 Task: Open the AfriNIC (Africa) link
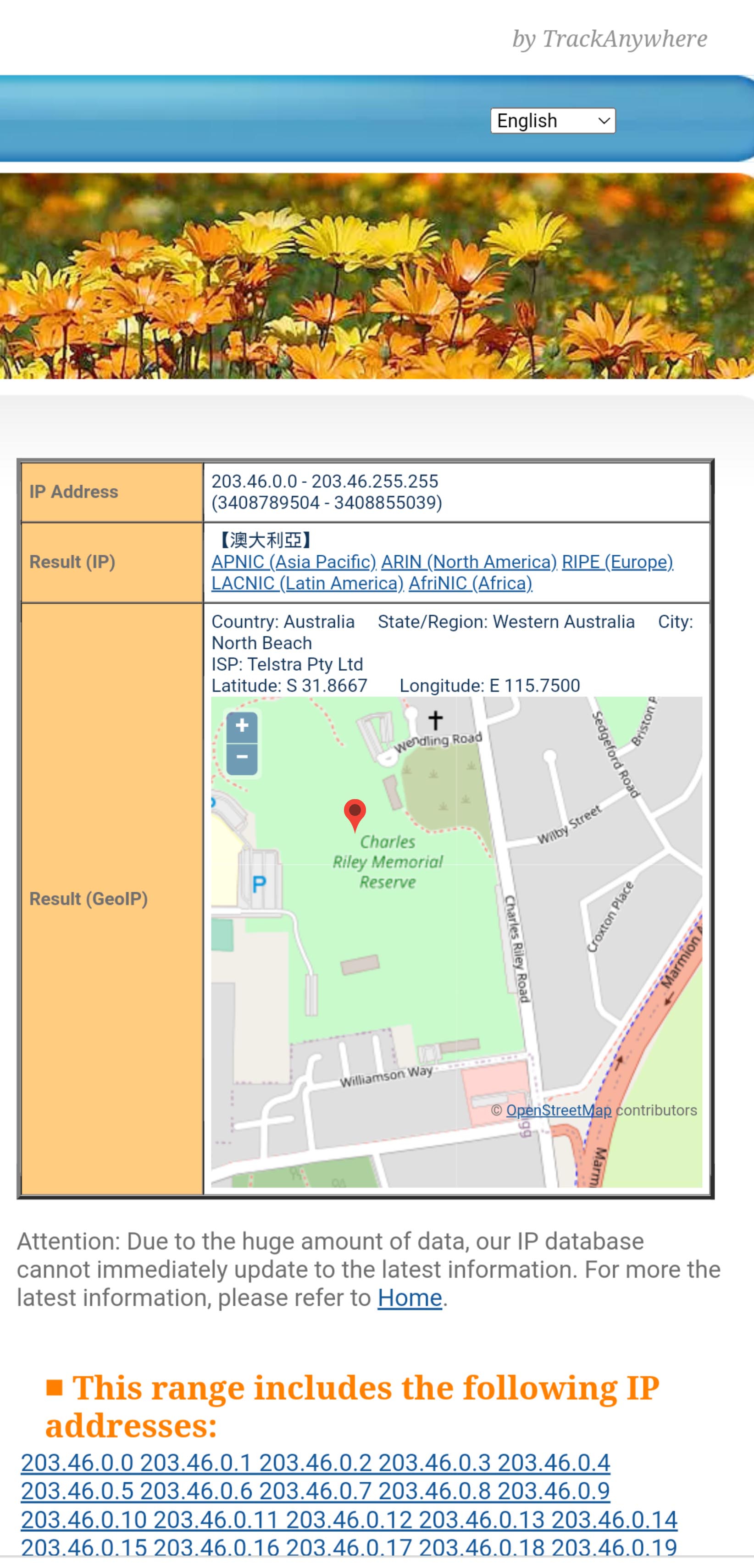(470, 583)
